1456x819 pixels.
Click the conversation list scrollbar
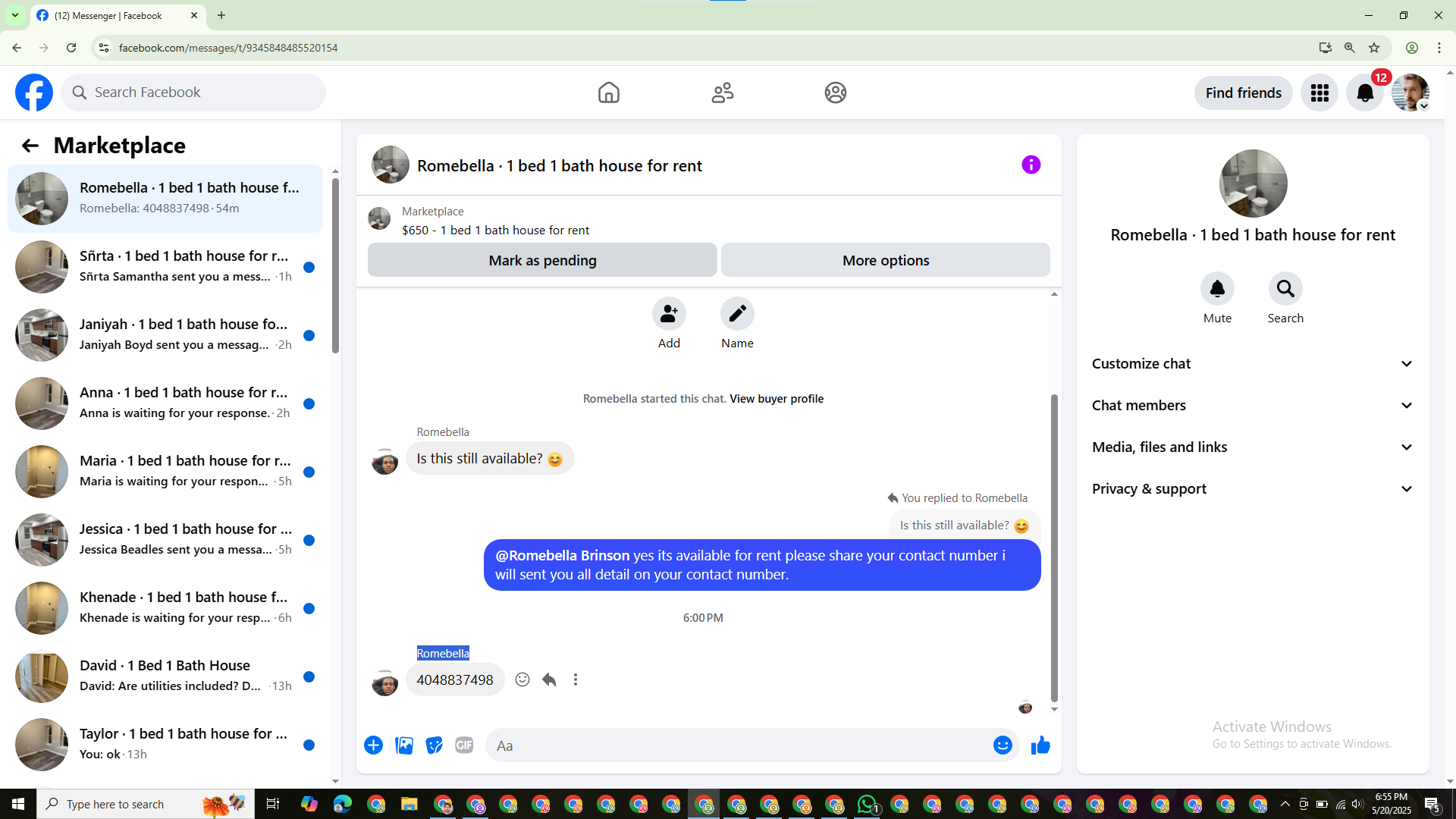[335, 265]
